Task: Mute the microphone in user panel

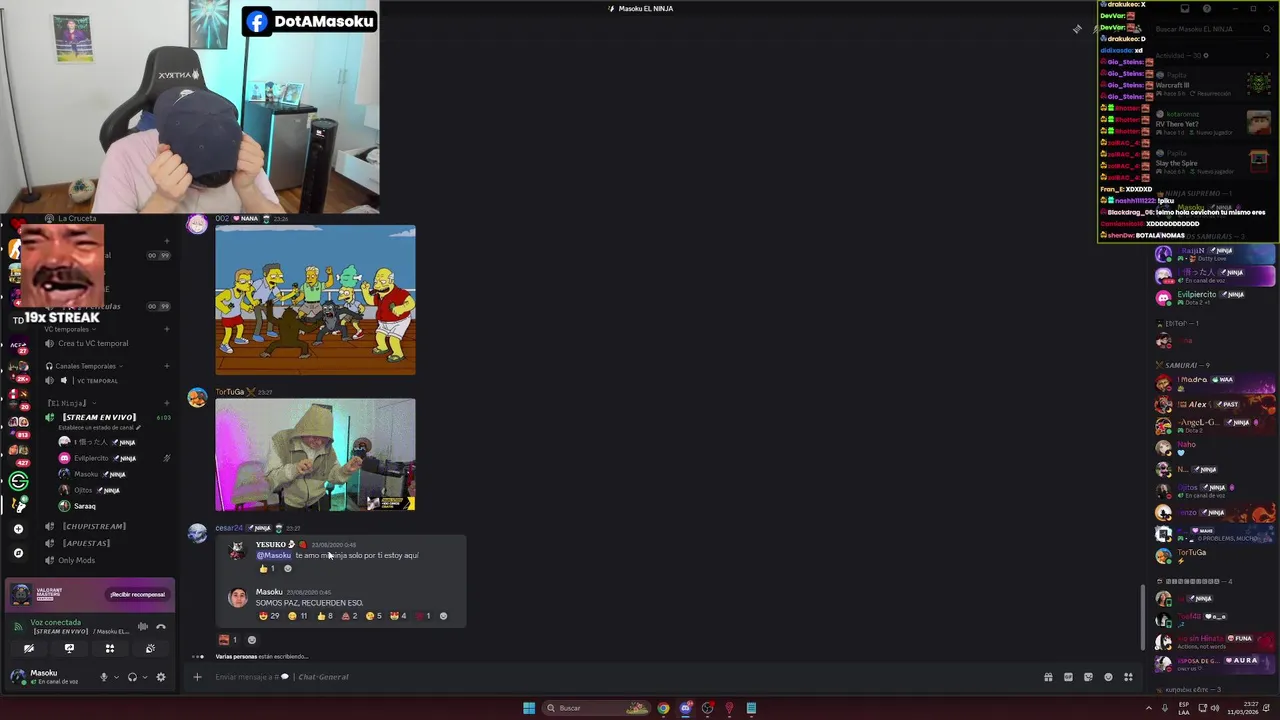Action: click(103, 677)
